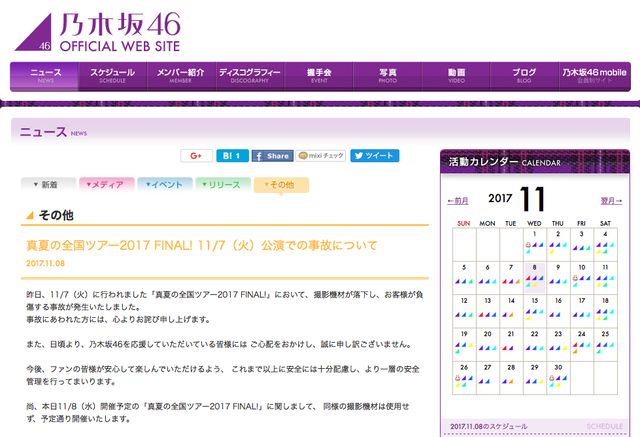Select the イベント category tab
This screenshot has width=640, height=437.
tap(165, 184)
